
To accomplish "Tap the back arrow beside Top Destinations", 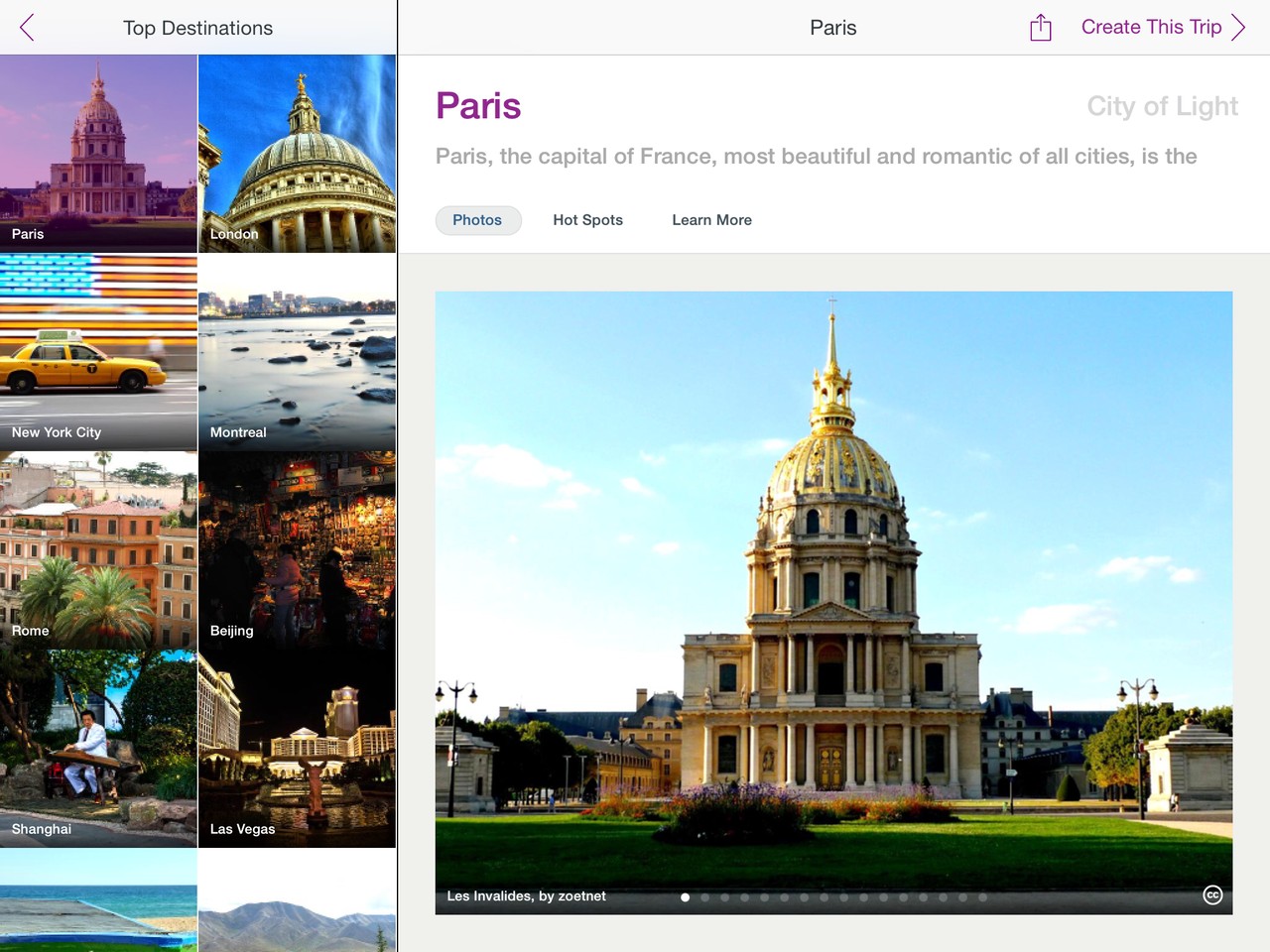I will (27, 28).
